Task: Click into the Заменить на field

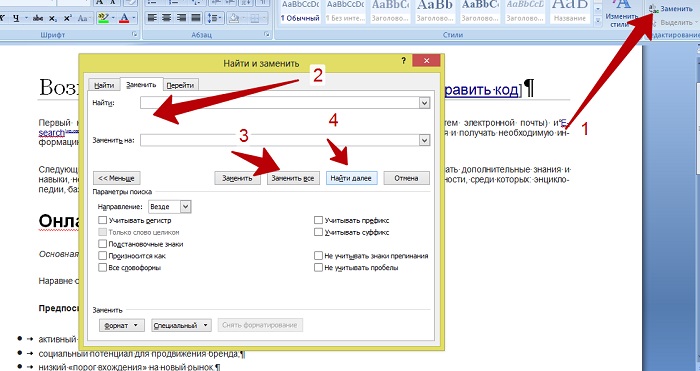Action: tap(279, 140)
